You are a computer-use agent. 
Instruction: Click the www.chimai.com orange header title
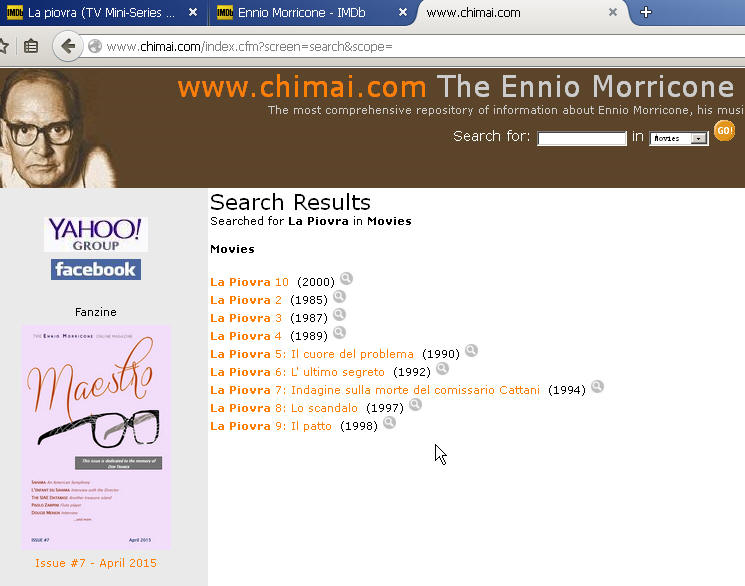(302, 87)
